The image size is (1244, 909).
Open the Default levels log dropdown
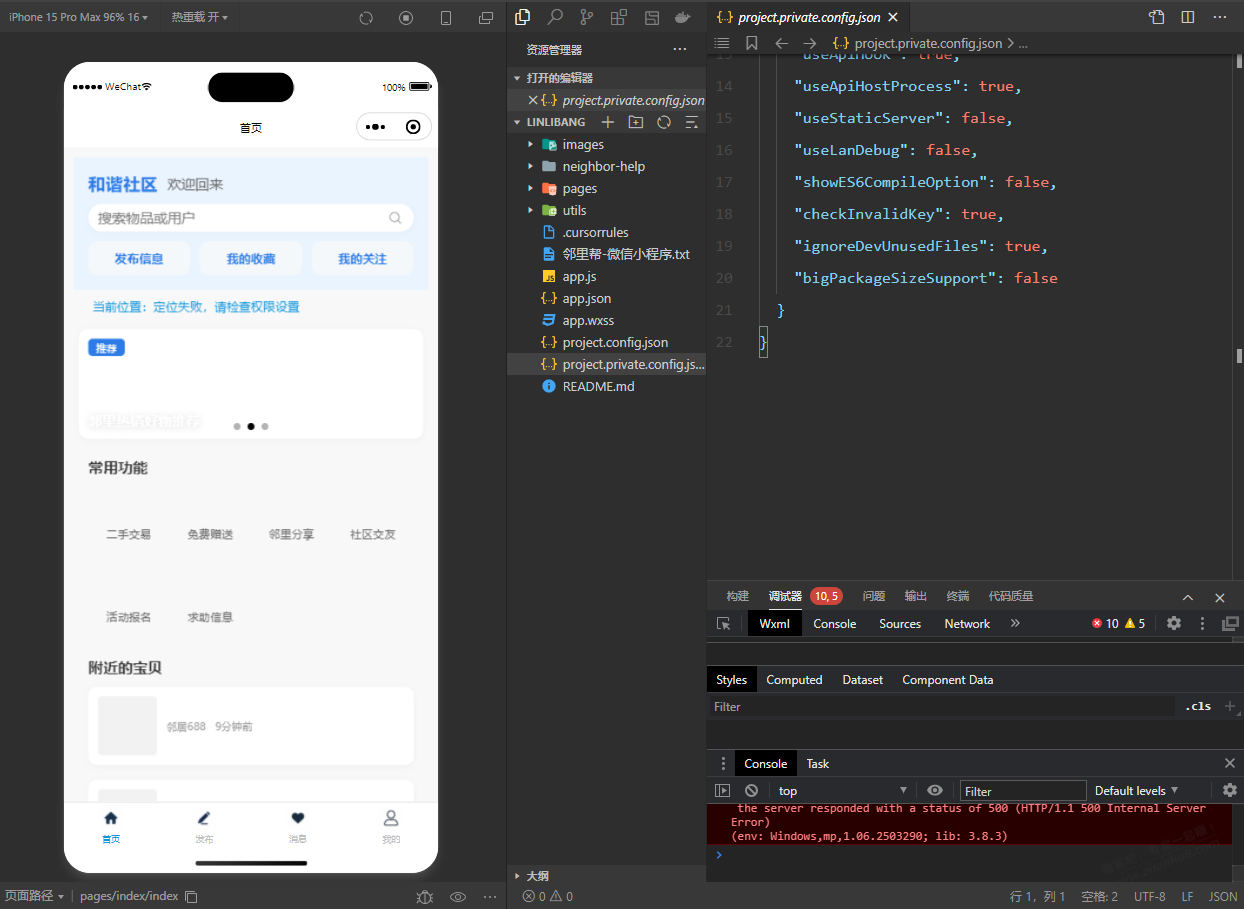[1137, 790]
